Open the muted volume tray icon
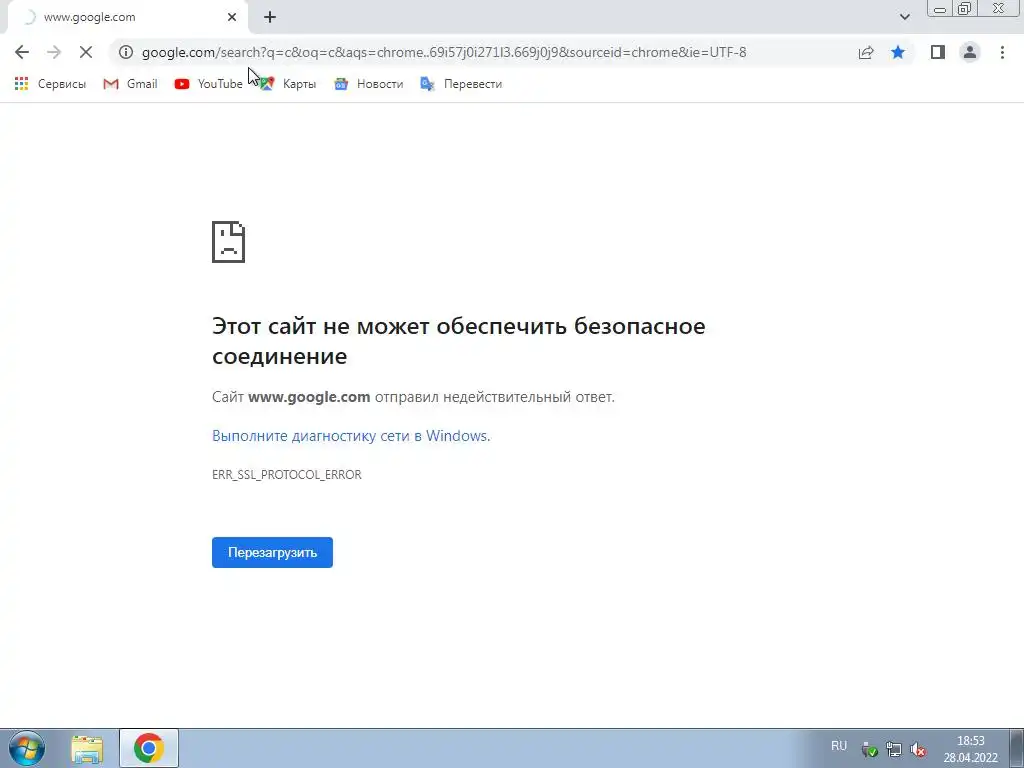1024x768 pixels. tap(918, 750)
